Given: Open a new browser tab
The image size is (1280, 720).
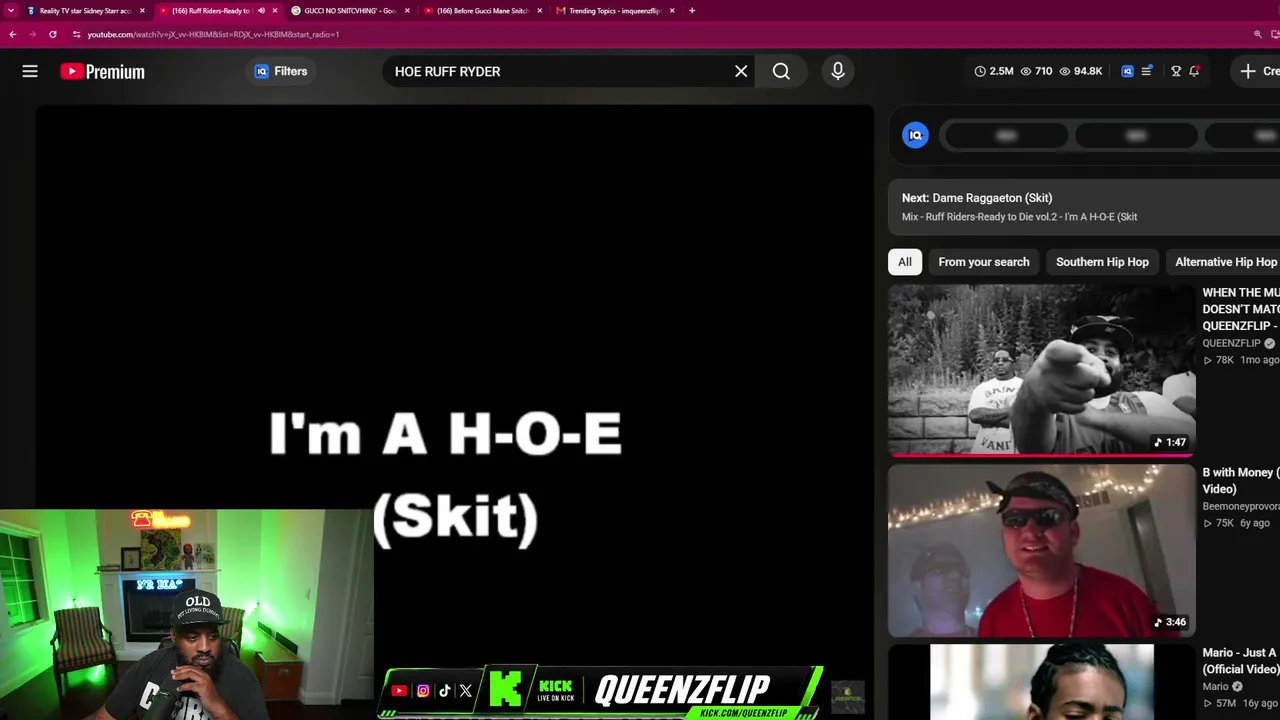Looking at the screenshot, I should coord(692,11).
